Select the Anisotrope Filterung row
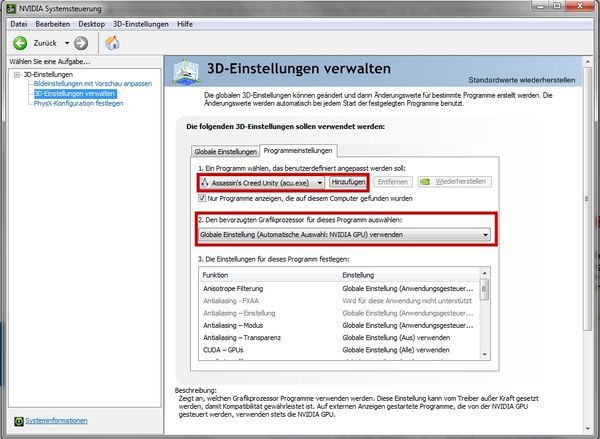The width and height of the screenshot is (600, 439). (x=339, y=289)
